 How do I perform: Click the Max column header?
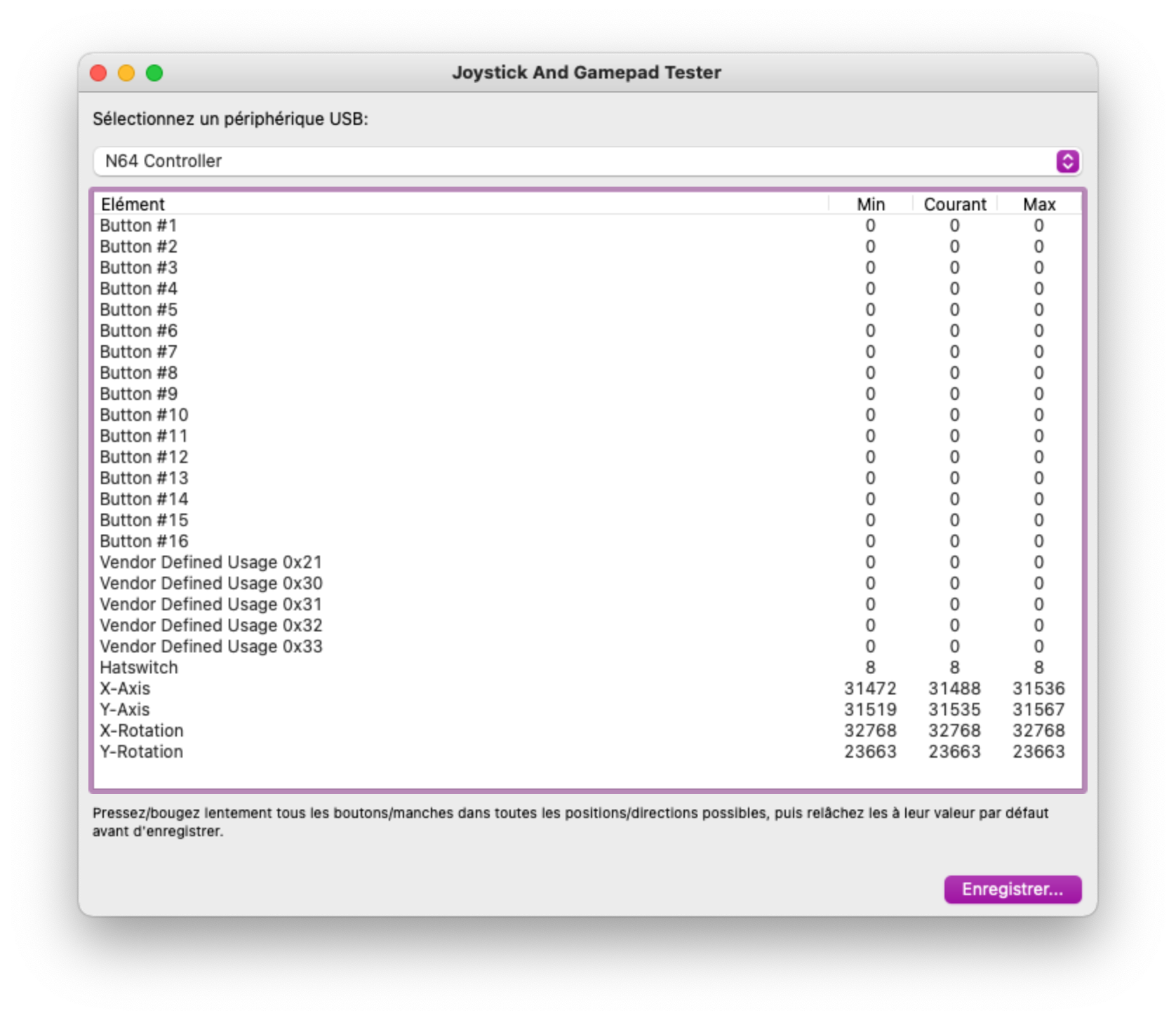pyautogui.click(x=1038, y=204)
